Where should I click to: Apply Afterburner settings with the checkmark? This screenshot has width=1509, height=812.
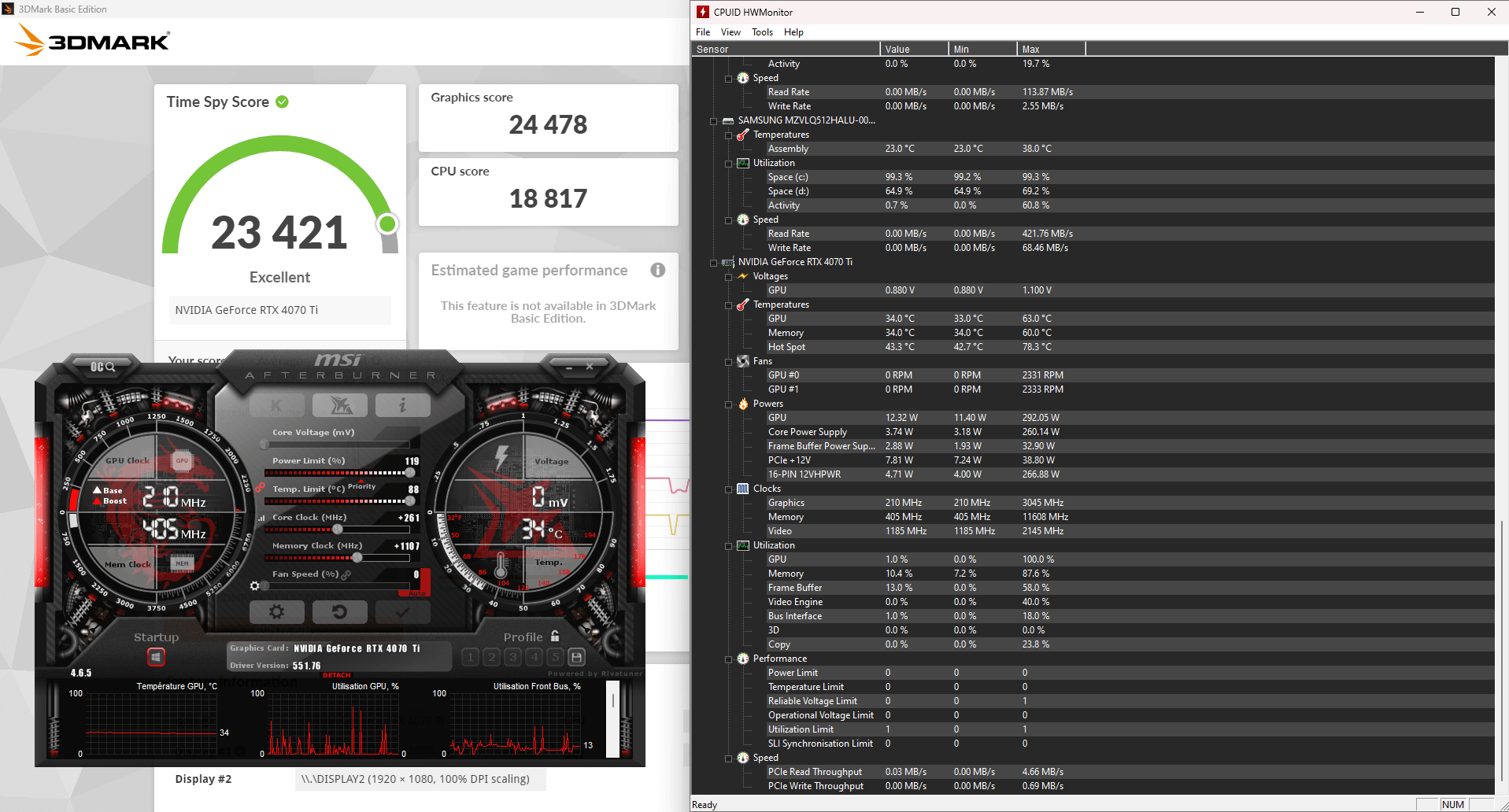[x=403, y=611]
